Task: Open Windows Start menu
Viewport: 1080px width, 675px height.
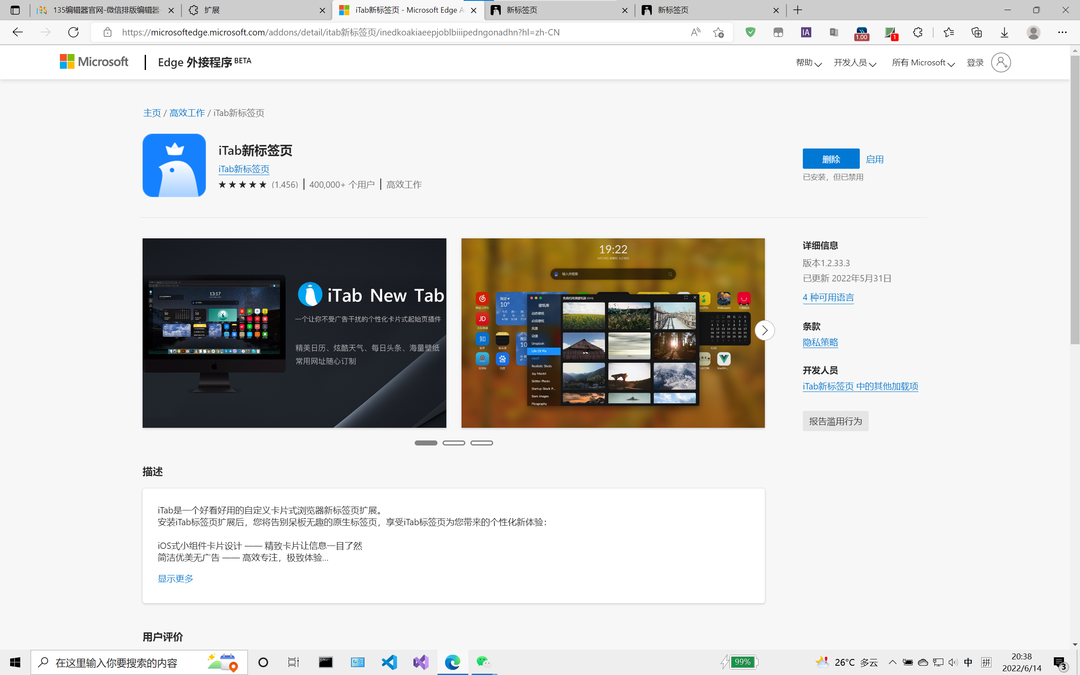Action: (x=15, y=662)
